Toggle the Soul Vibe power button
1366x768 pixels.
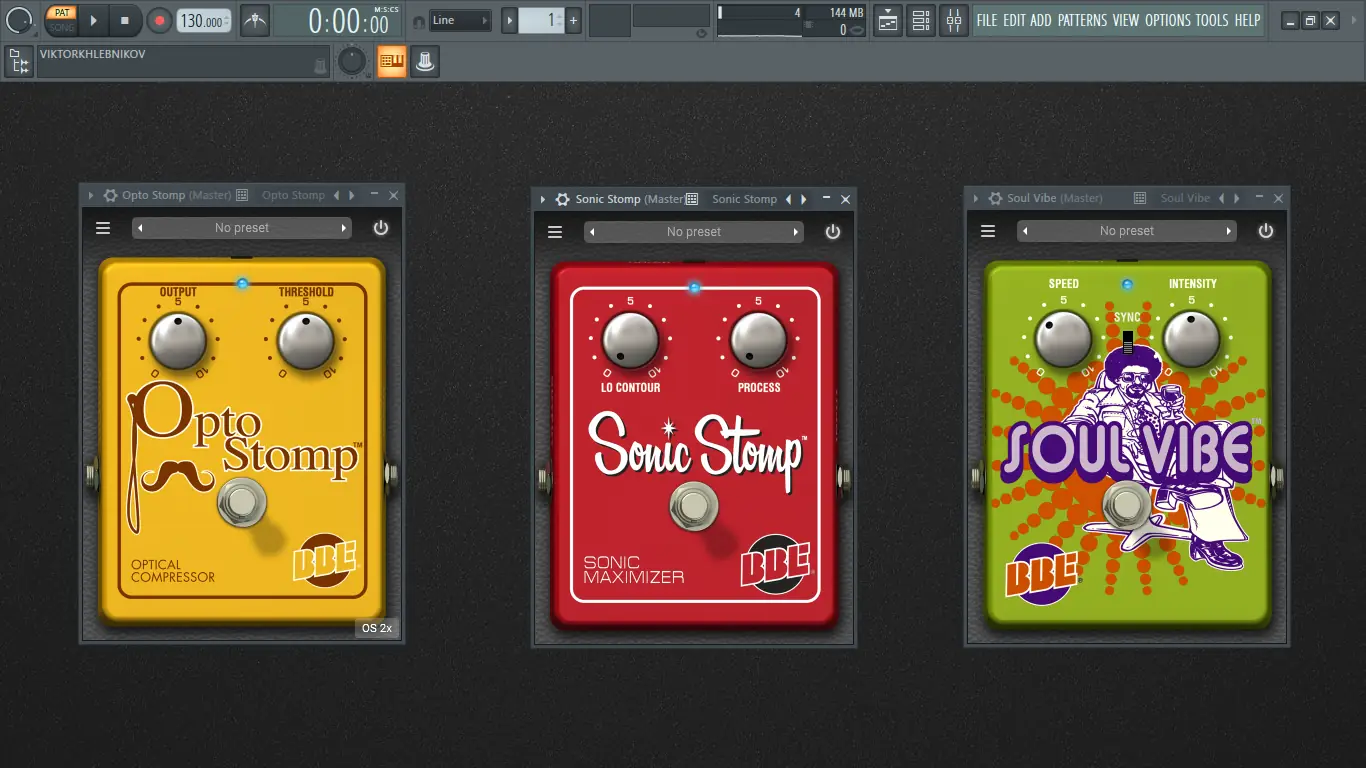pyautogui.click(x=1266, y=231)
